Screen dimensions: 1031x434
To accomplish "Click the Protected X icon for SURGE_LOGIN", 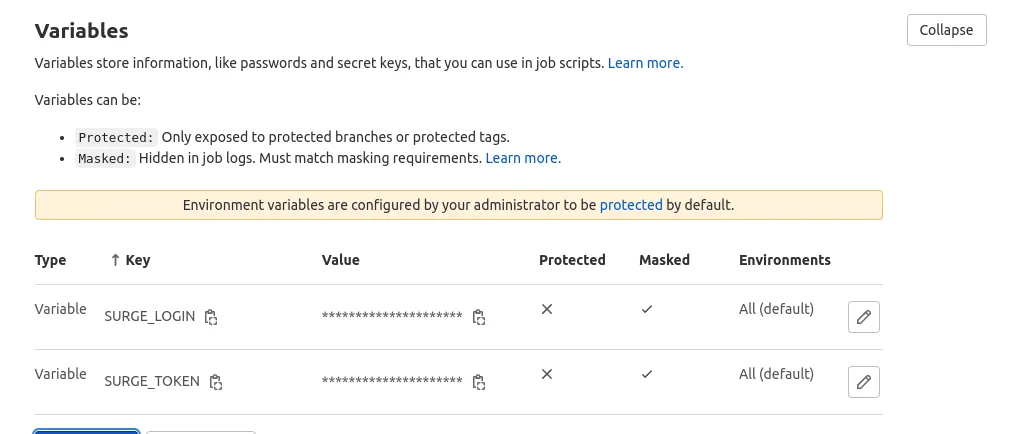I will click(547, 309).
